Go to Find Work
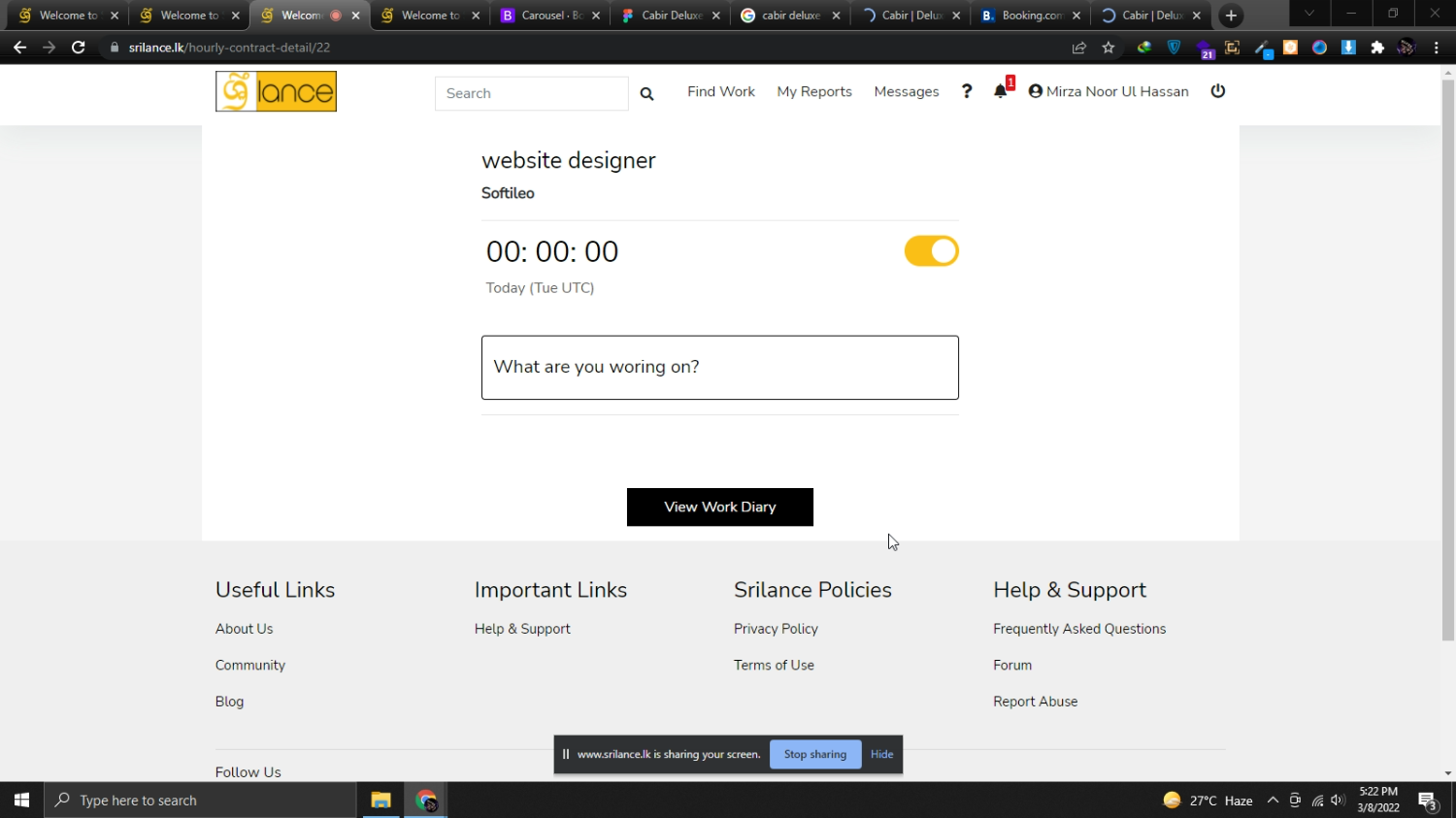Screen dimensions: 1456x818 [x=720, y=91]
